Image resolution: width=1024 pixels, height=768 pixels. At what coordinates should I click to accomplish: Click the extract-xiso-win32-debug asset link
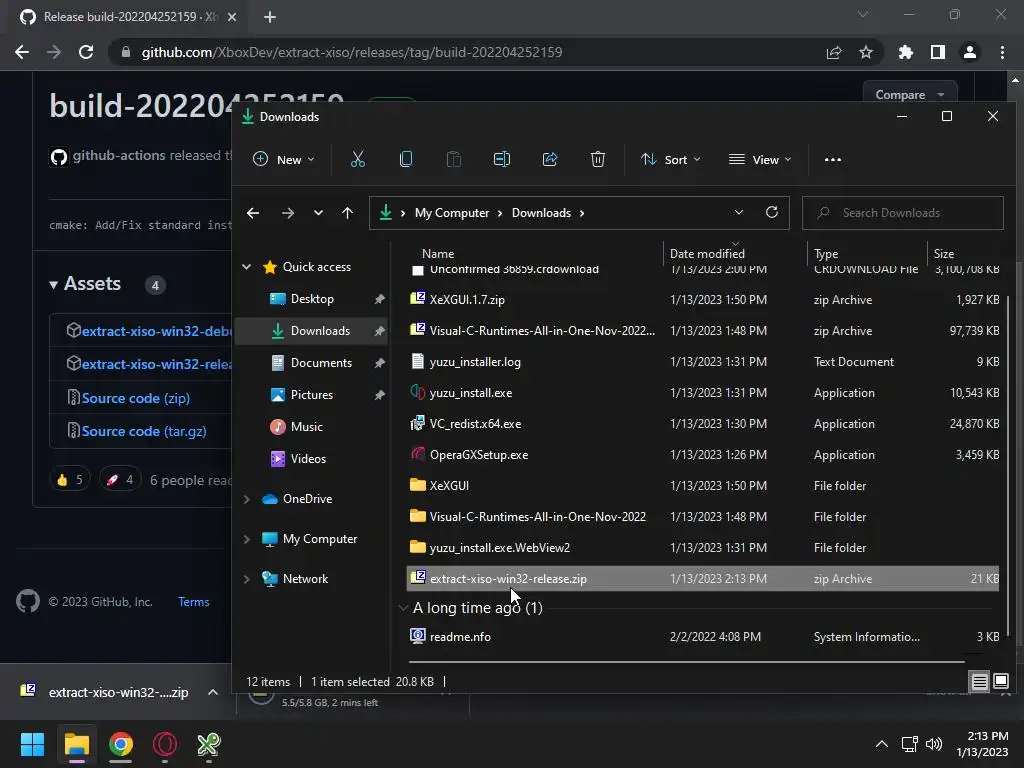pos(156,331)
